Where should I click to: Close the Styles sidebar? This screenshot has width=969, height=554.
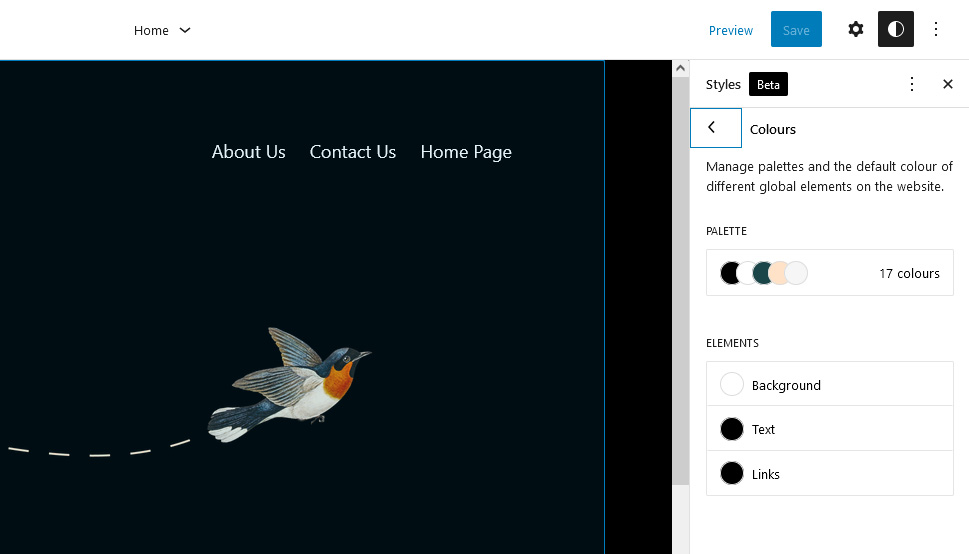click(x=947, y=84)
